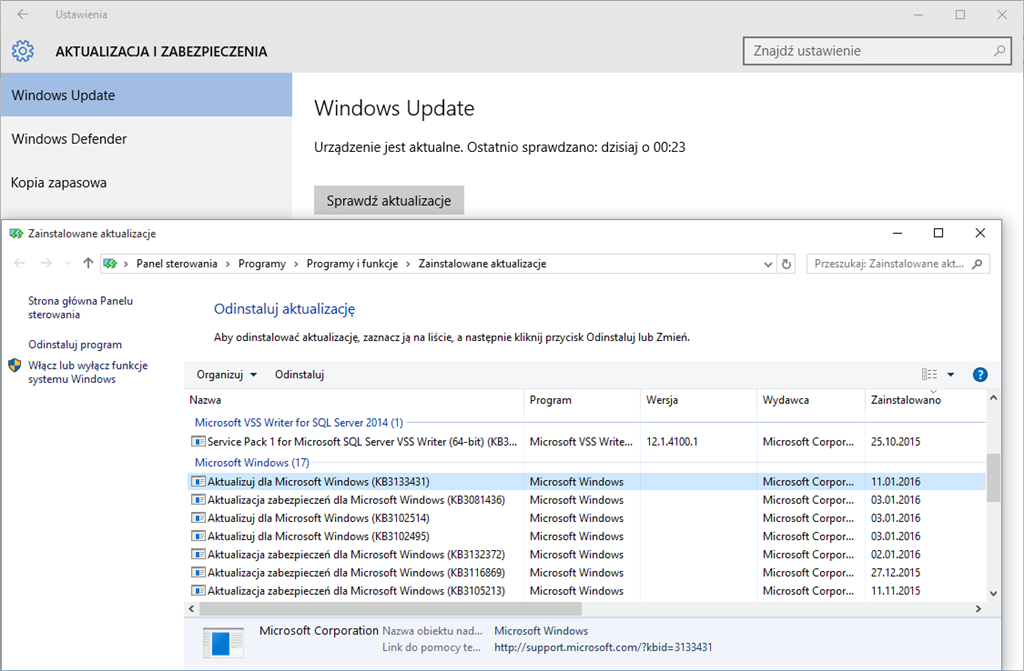Click the icon of update KB3132372
1024x671 pixels.
[x=198, y=554]
